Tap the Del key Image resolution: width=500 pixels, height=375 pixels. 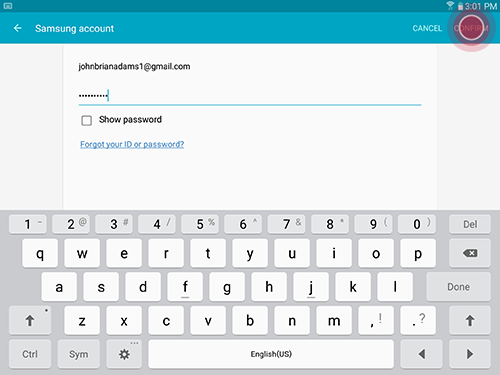click(x=470, y=224)
